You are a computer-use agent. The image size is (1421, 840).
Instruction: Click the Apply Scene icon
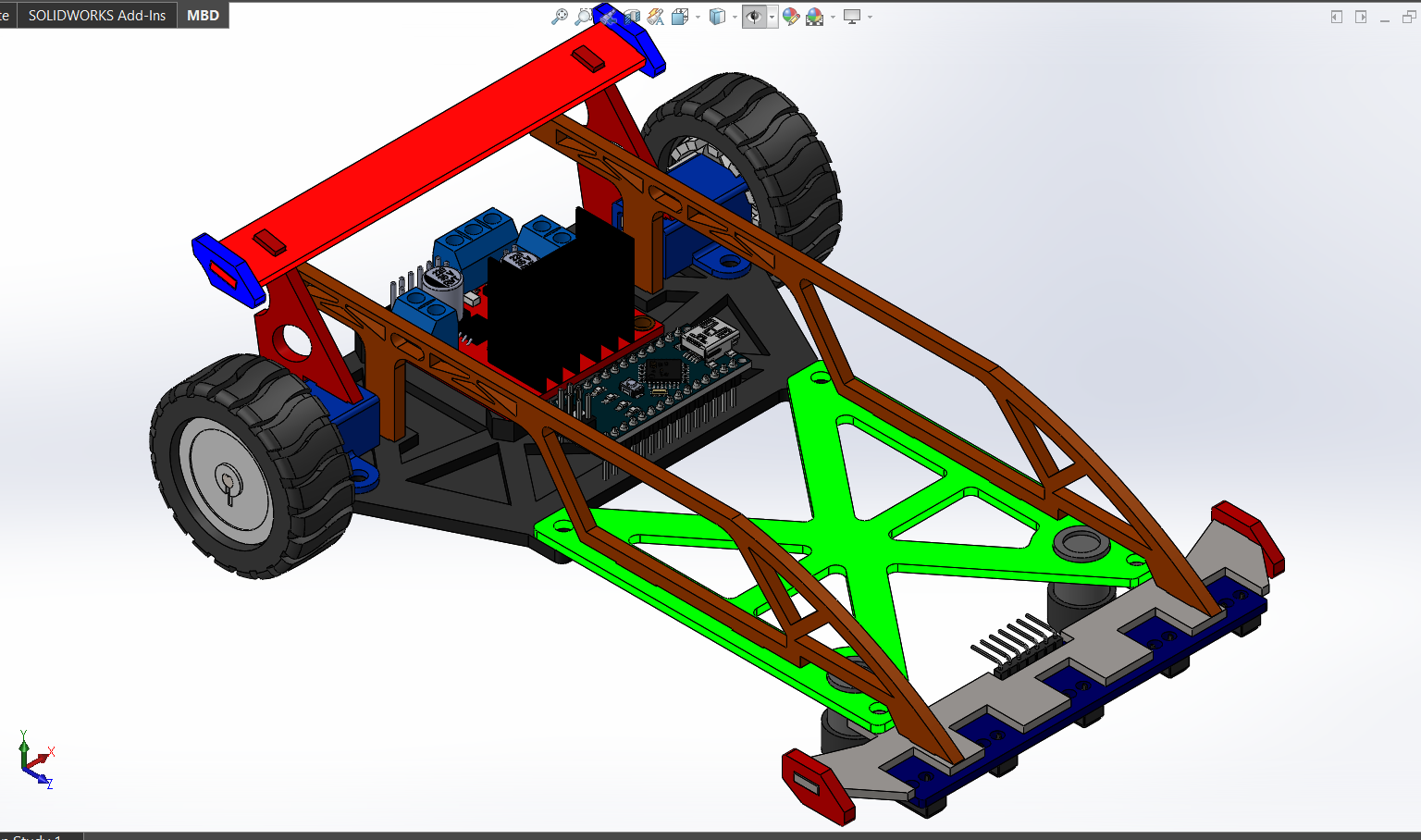point(814,17)
